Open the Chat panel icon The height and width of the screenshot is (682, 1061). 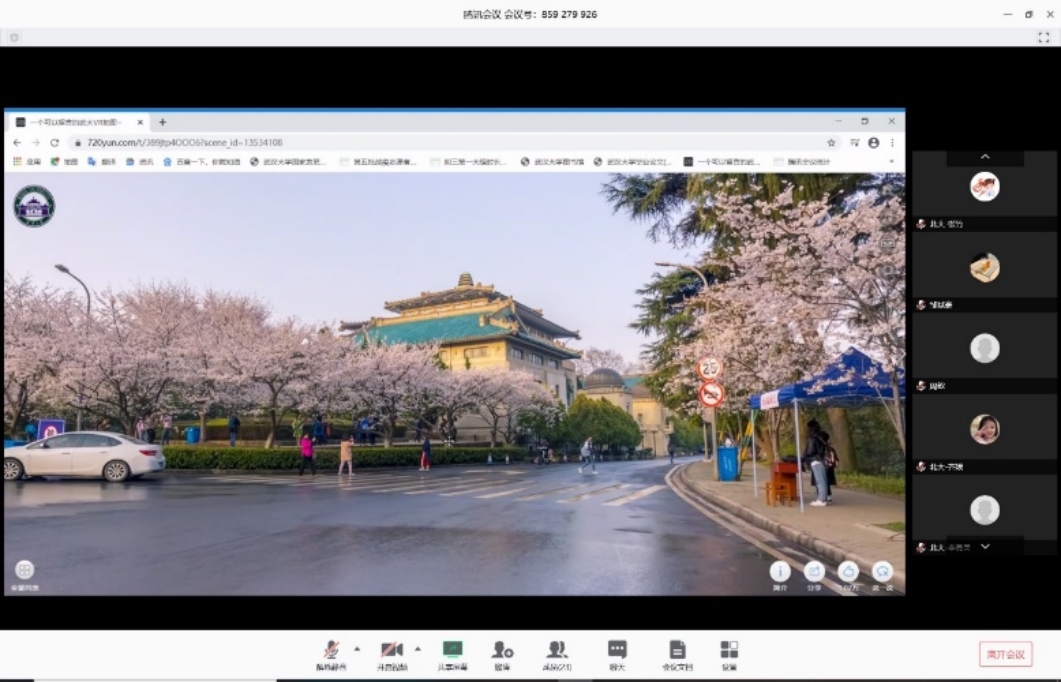[618, 650]
